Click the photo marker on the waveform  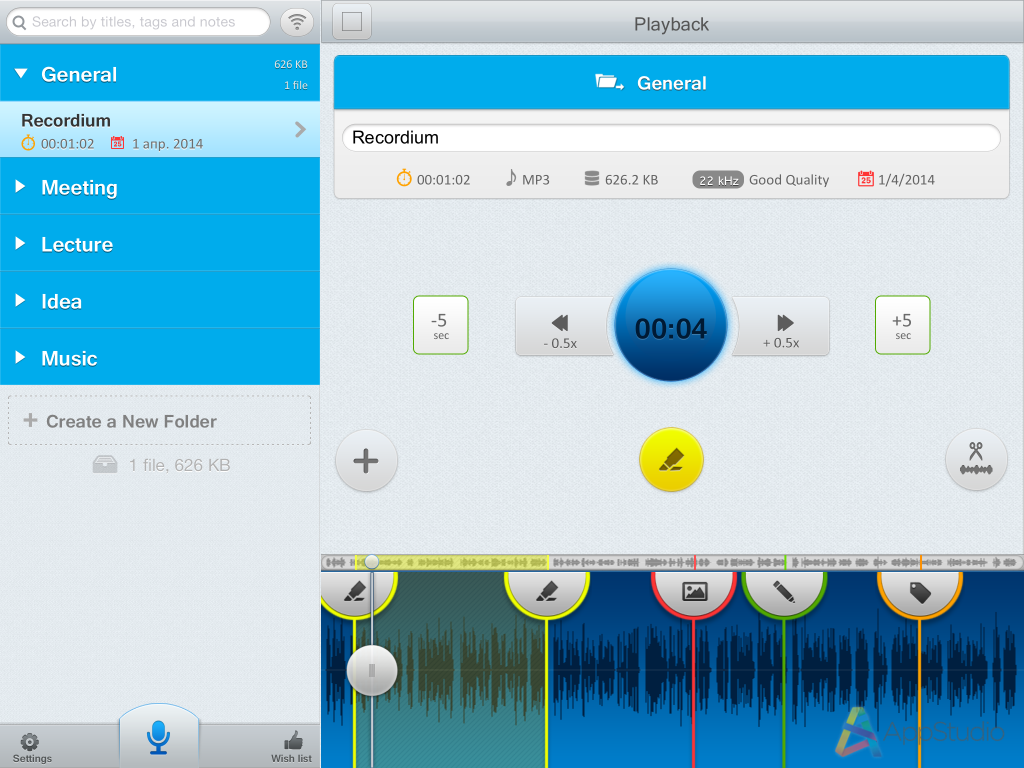pyautogui.click(x=696, y=590)
